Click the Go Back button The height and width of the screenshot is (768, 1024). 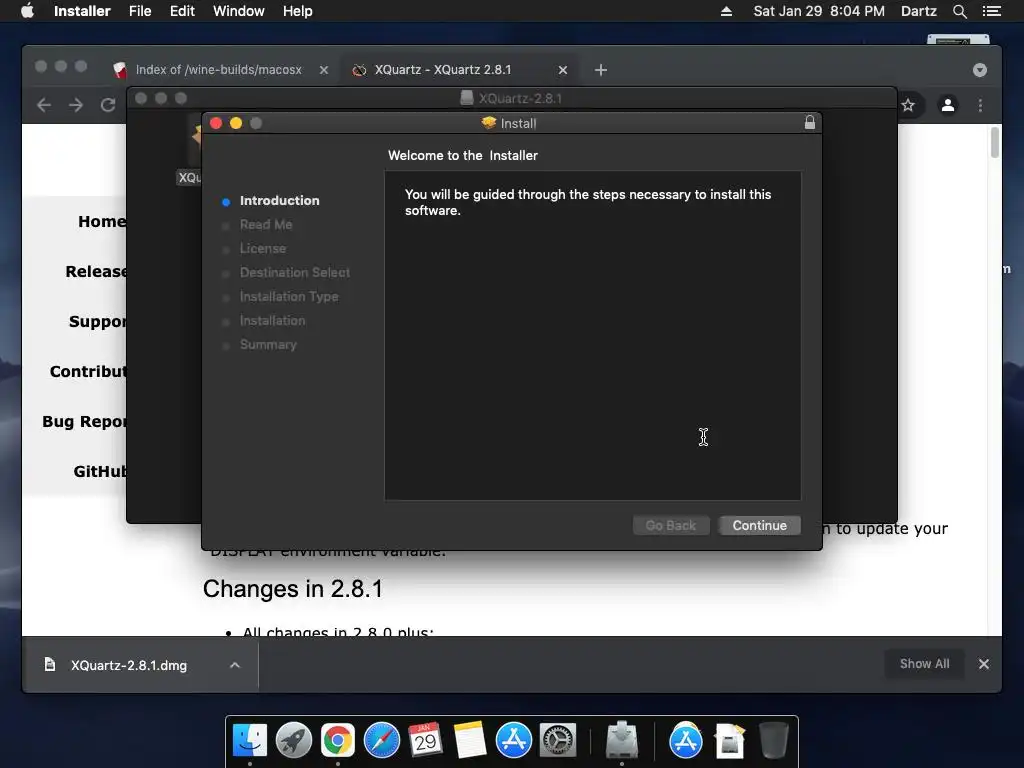coord(671,526)
